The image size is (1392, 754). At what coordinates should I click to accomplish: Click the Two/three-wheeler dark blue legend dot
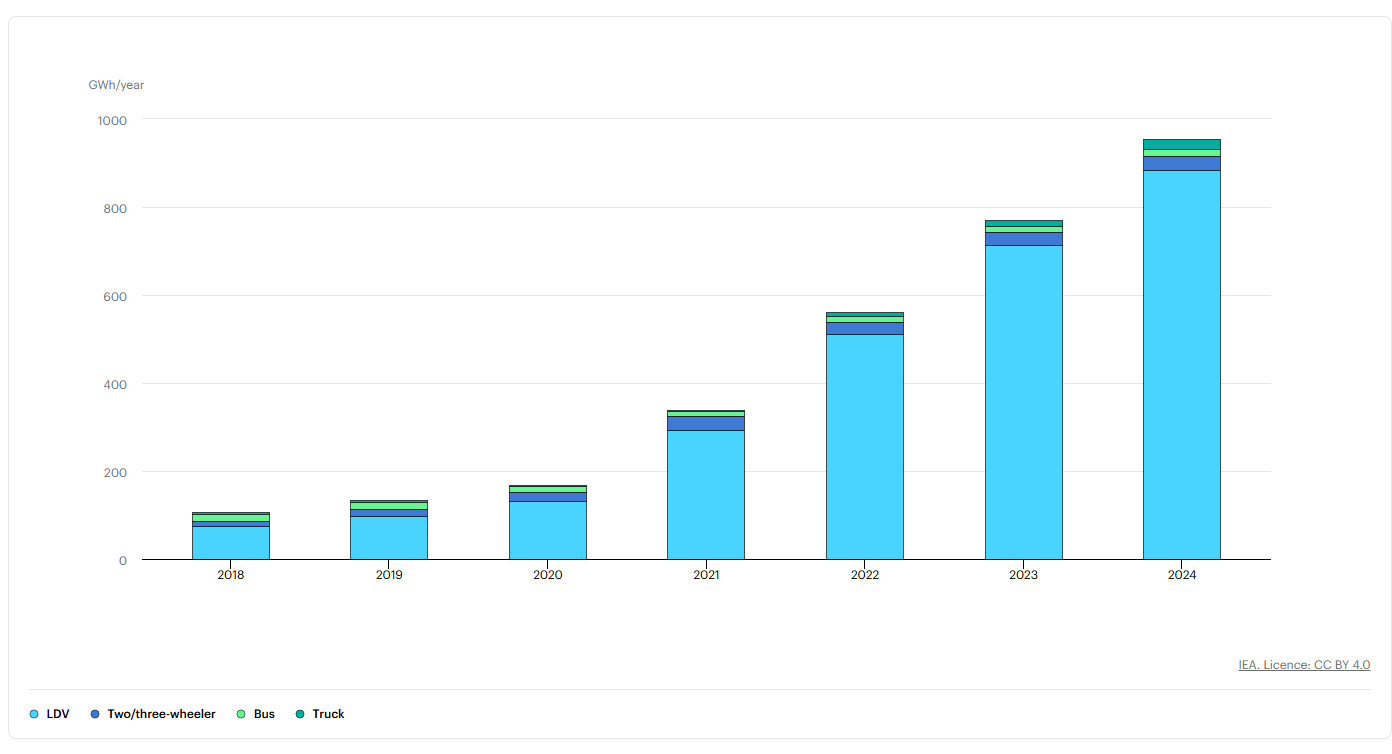[95, 714]
